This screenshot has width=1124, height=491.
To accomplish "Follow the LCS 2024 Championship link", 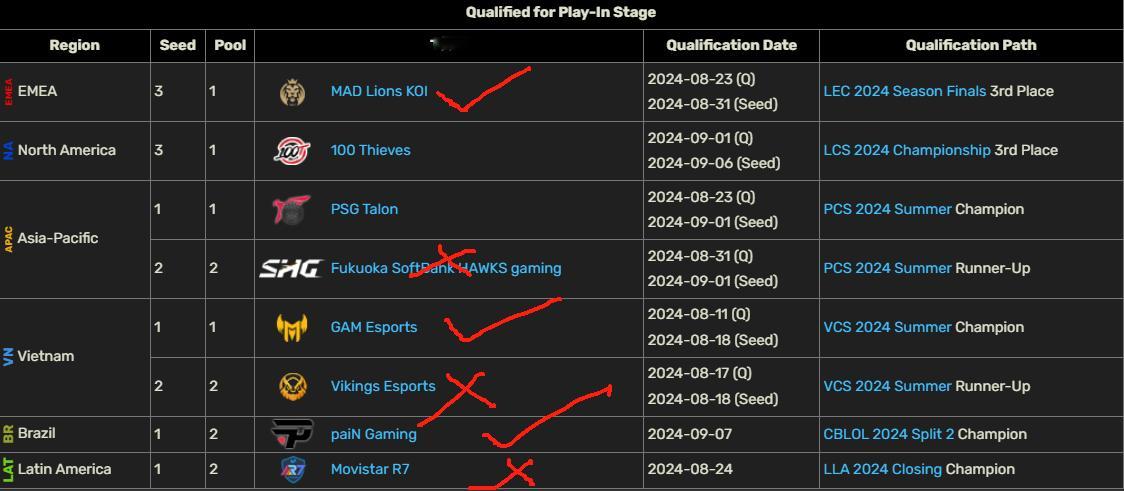I will pos(907,150).
